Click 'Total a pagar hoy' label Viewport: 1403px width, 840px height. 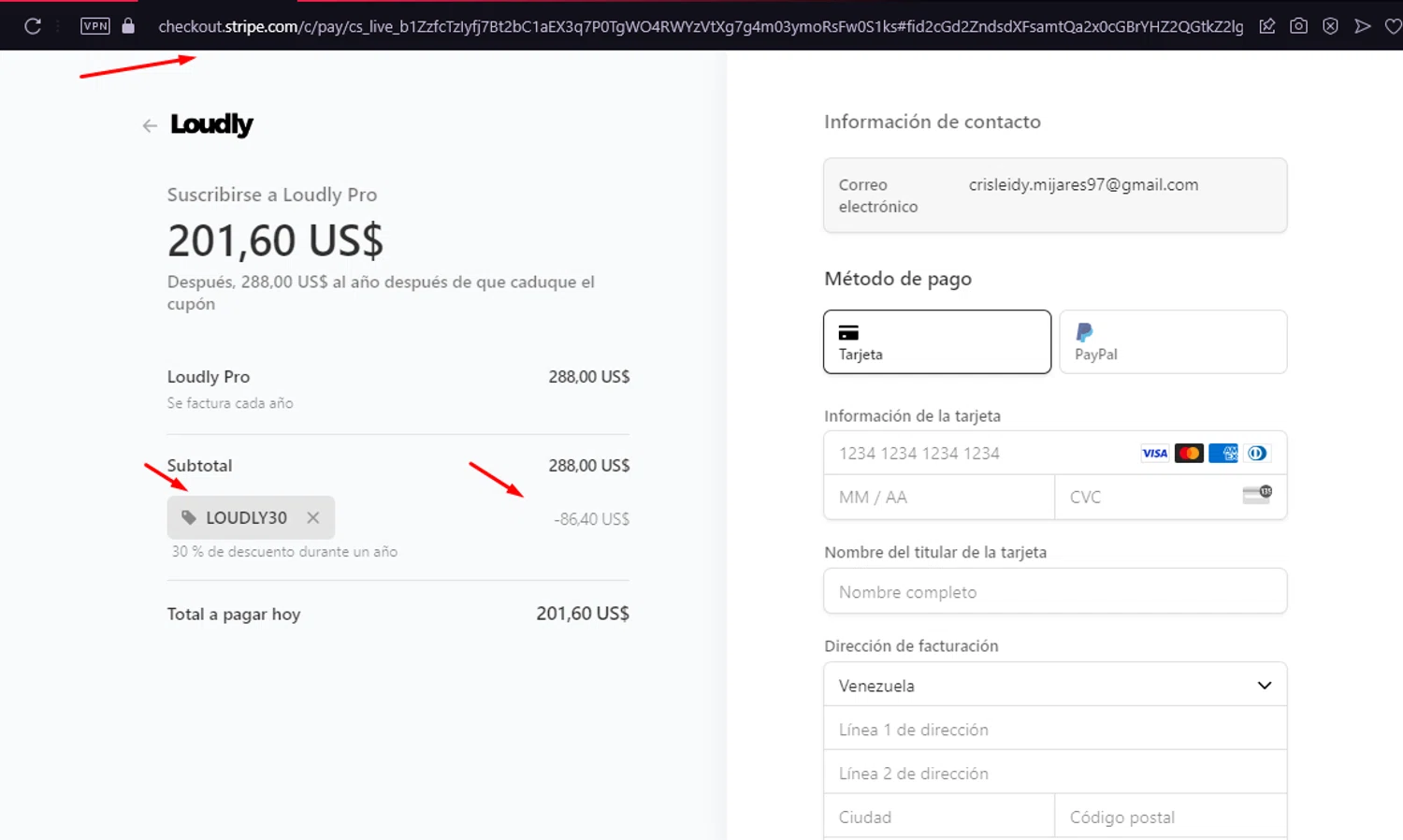pyautogui.click(x=234, y=615)
